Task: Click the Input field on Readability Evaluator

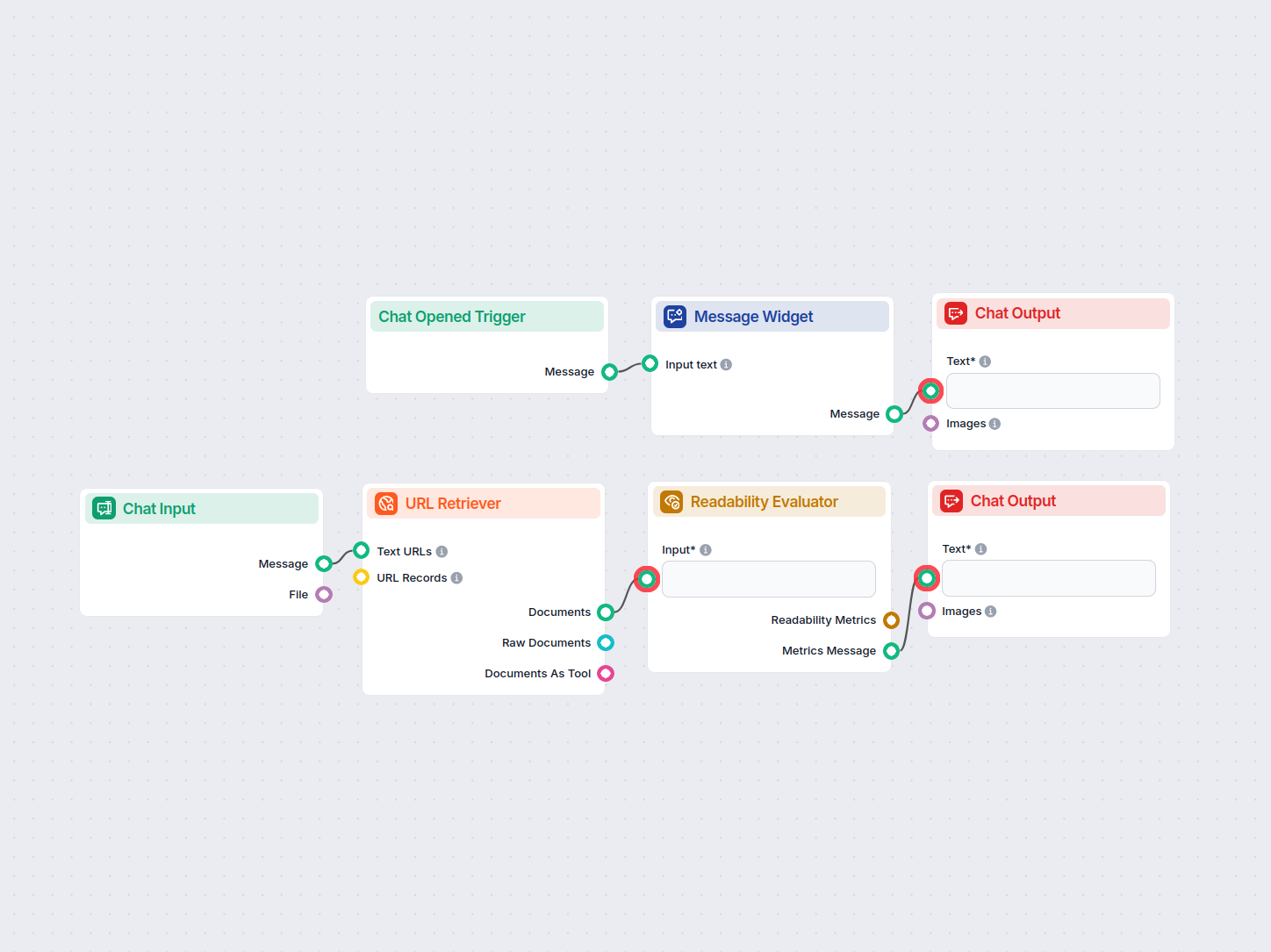Action: click(768, 578)
